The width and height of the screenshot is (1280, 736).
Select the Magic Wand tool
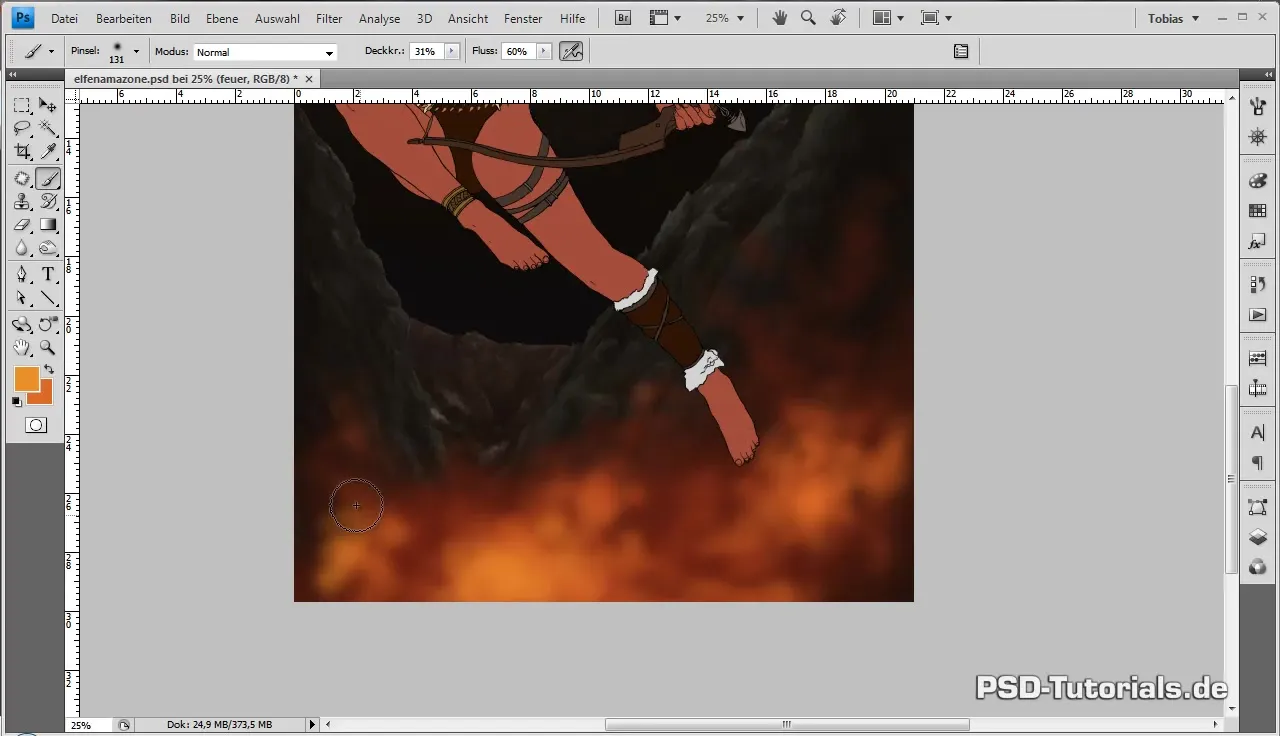tap(48, 128)
